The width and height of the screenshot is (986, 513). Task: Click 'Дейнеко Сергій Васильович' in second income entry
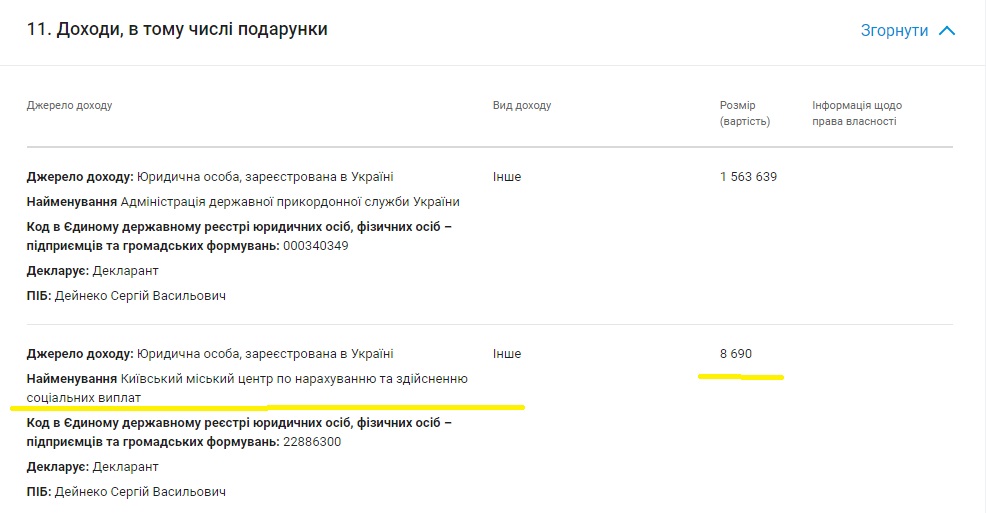point(140,492)
